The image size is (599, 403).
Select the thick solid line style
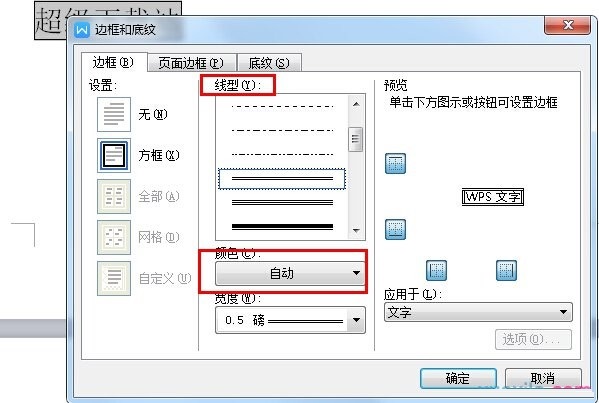pyautogui.click(x=282, y=227)
